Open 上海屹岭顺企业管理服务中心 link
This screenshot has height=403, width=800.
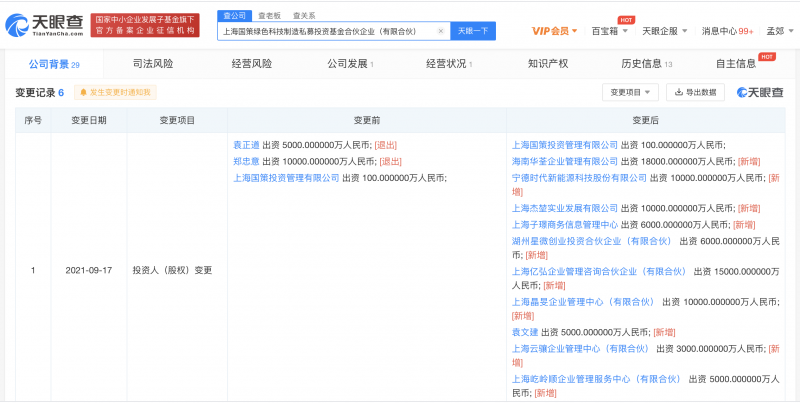click(x=596, y=380)
